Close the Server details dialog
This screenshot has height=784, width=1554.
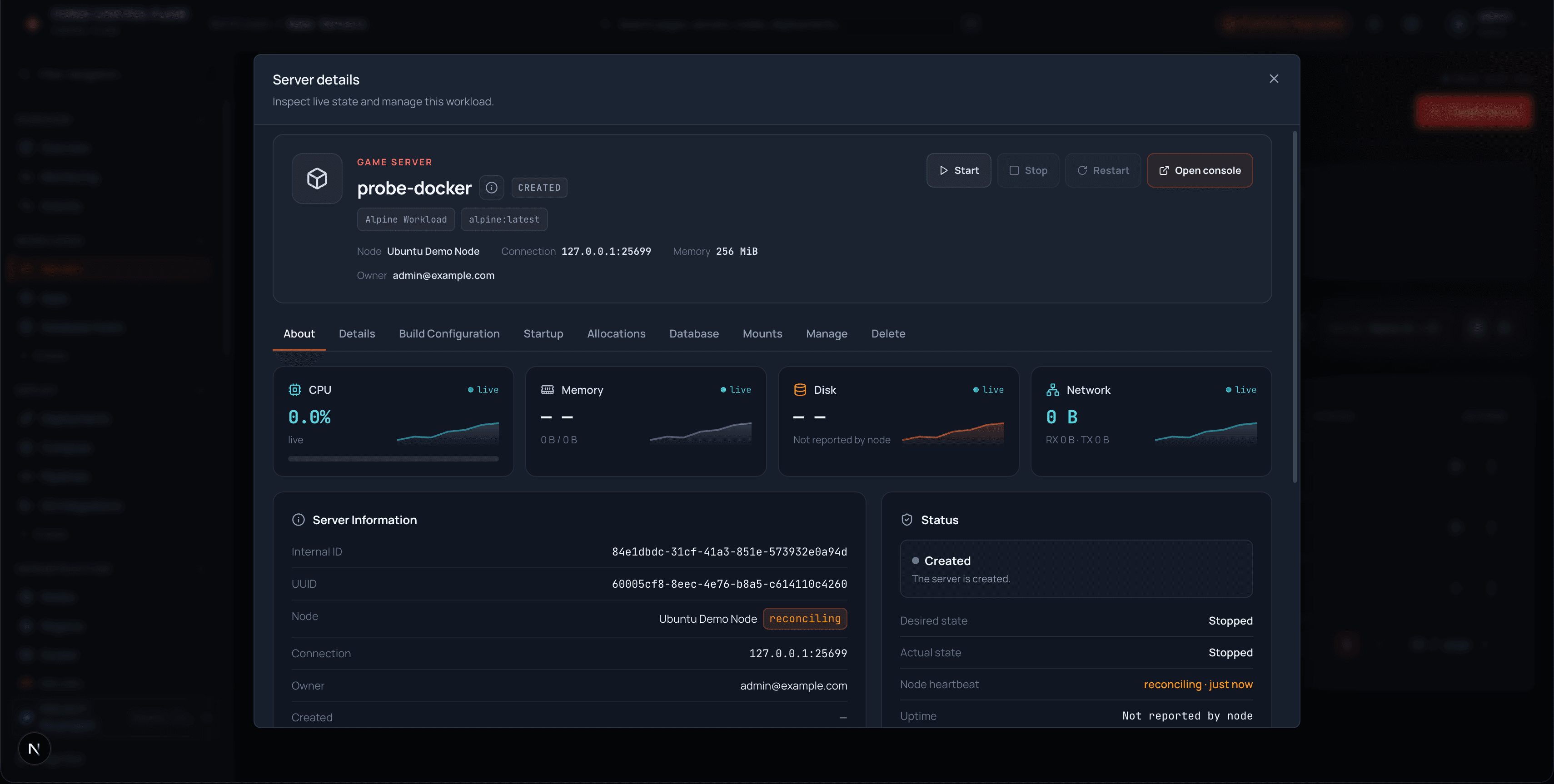click(1274, 79)
